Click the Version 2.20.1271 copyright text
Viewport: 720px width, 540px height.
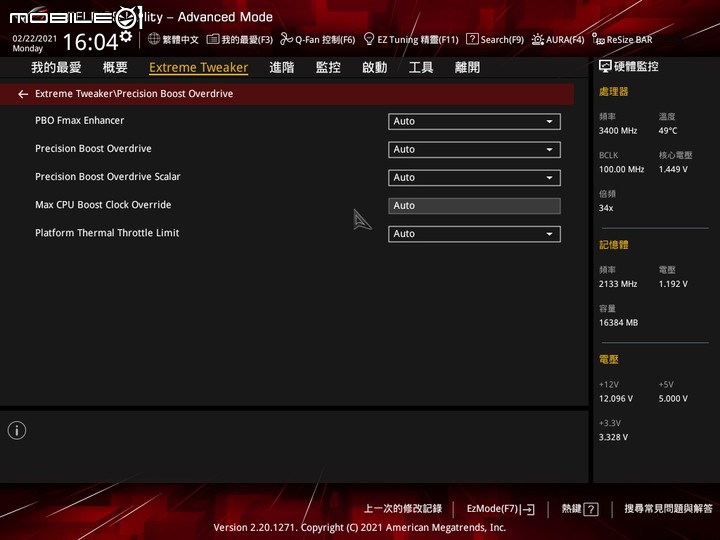click(360, 528)
